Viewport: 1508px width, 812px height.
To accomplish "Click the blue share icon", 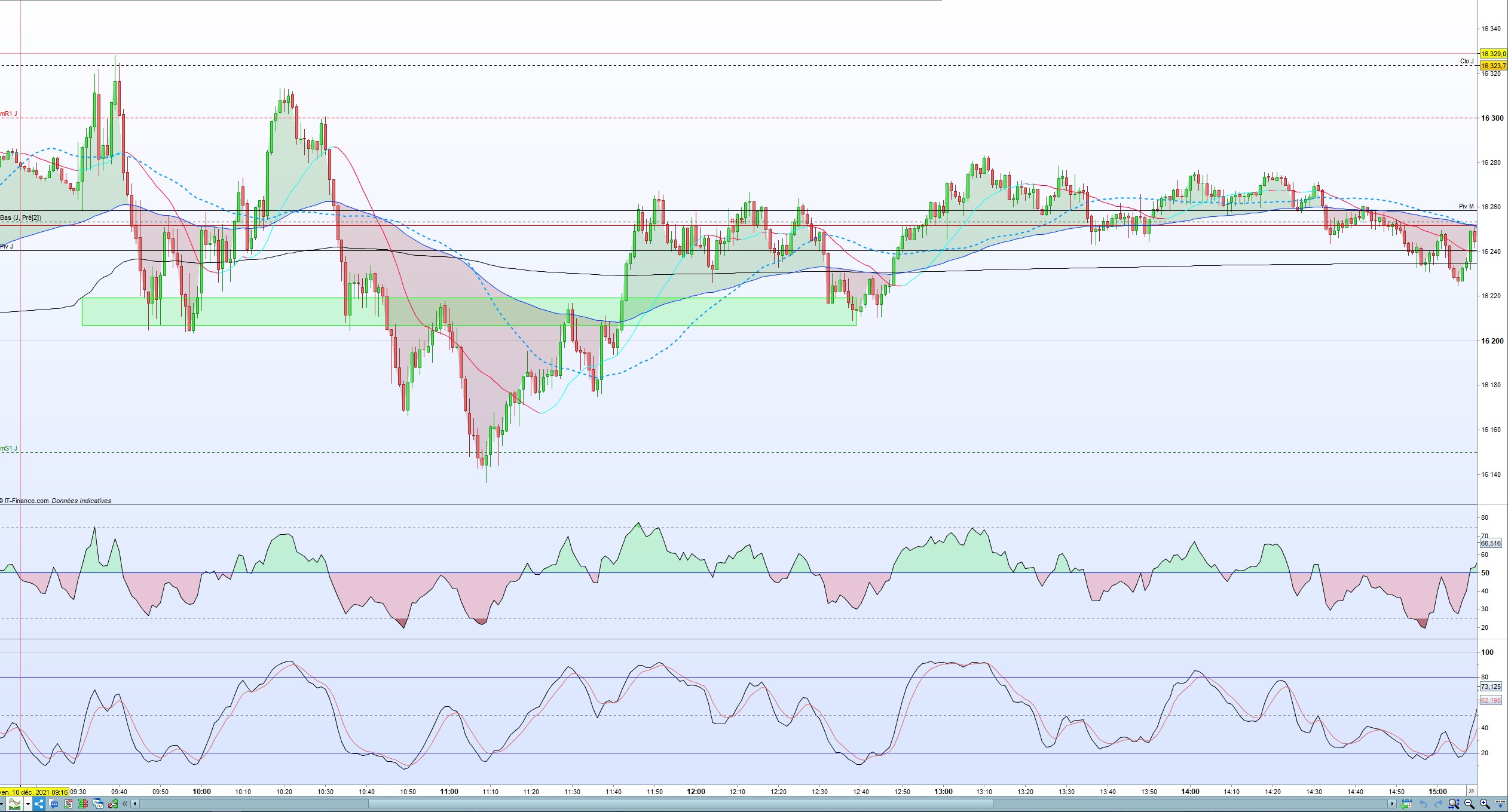I will click(39, 804).
